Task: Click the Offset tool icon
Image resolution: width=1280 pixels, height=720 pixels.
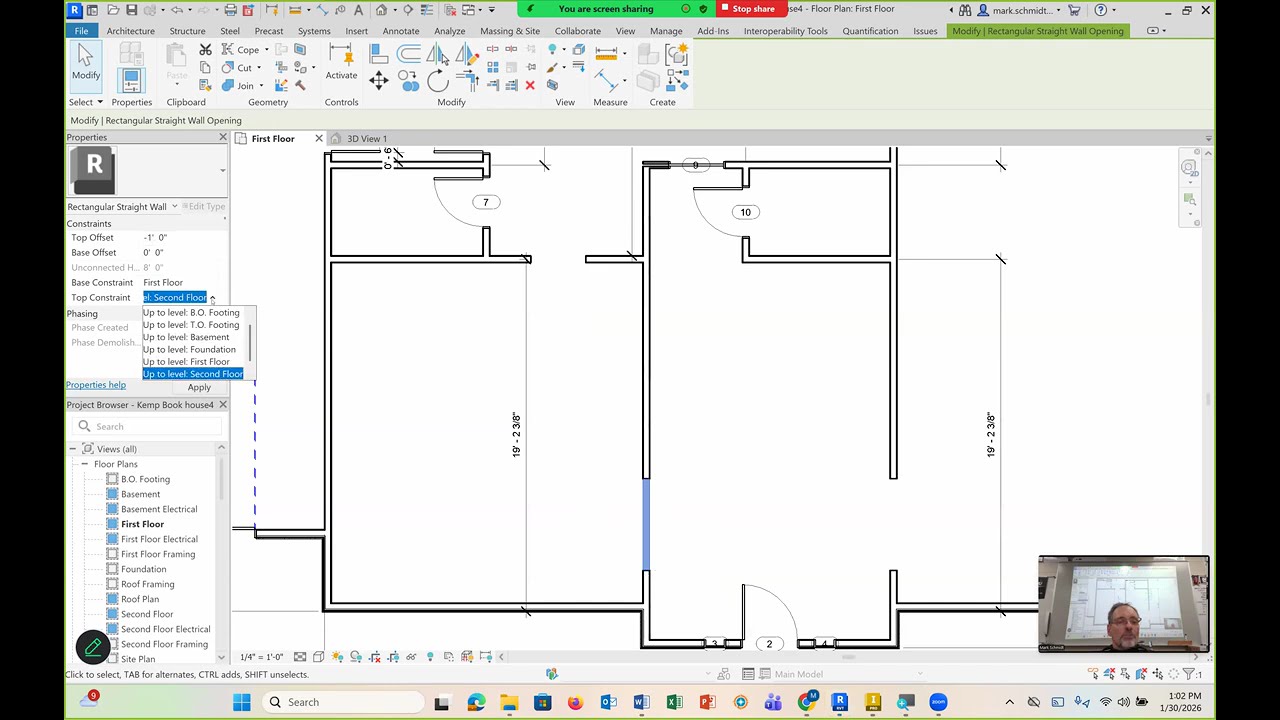Action: tap(409, 53)
